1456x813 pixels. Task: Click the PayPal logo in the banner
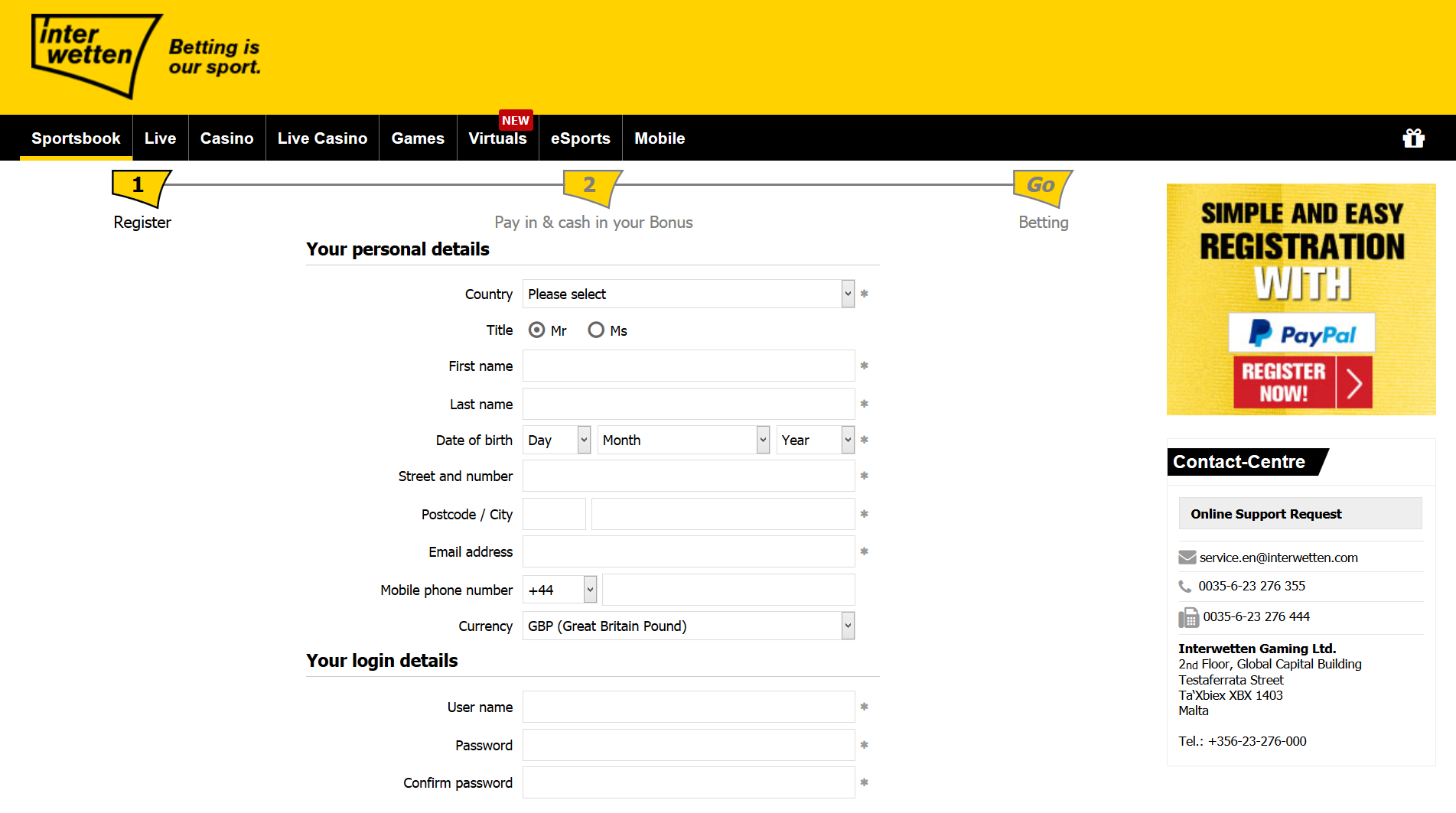point(1301,333)
